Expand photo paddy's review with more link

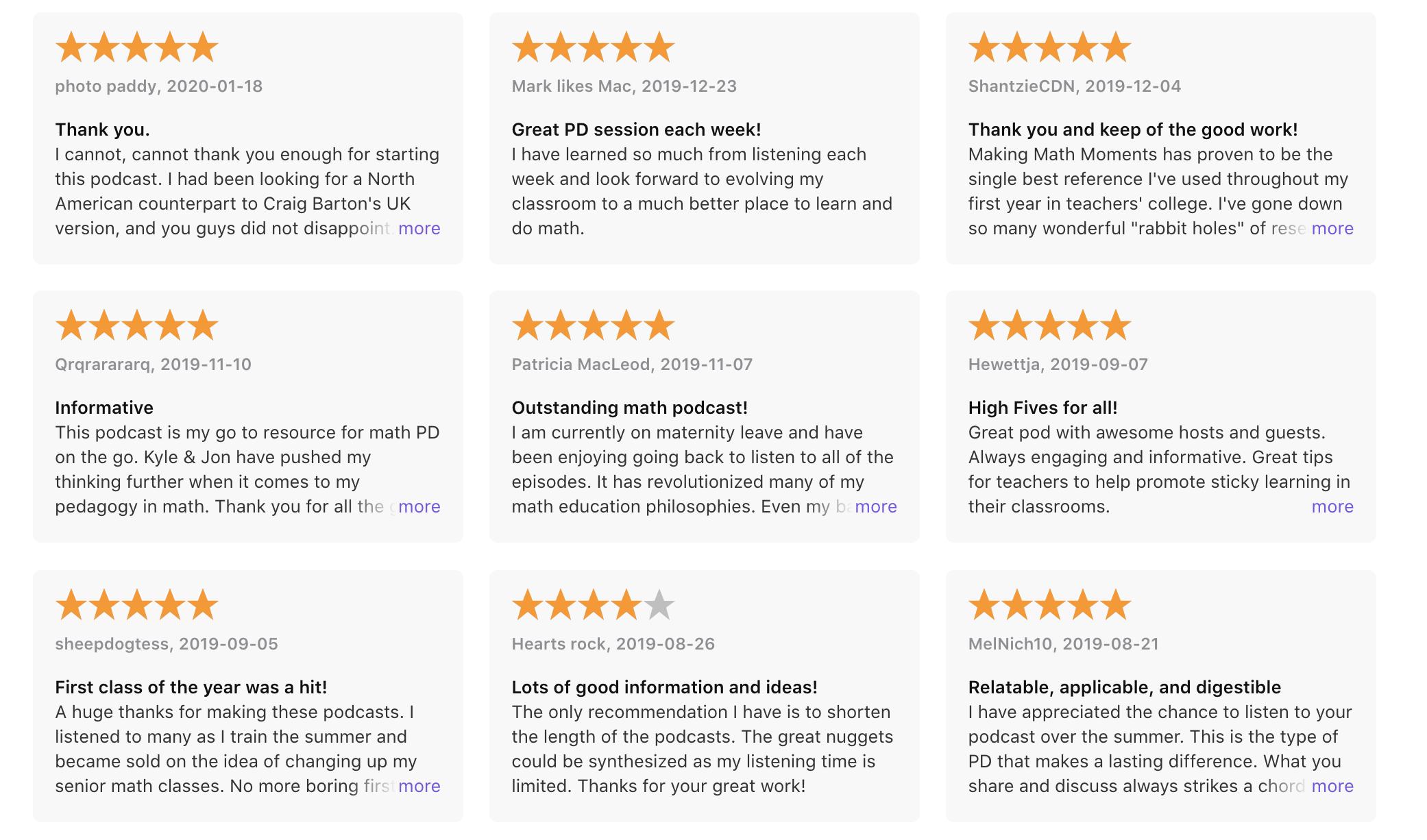click(x=419, y=228)
